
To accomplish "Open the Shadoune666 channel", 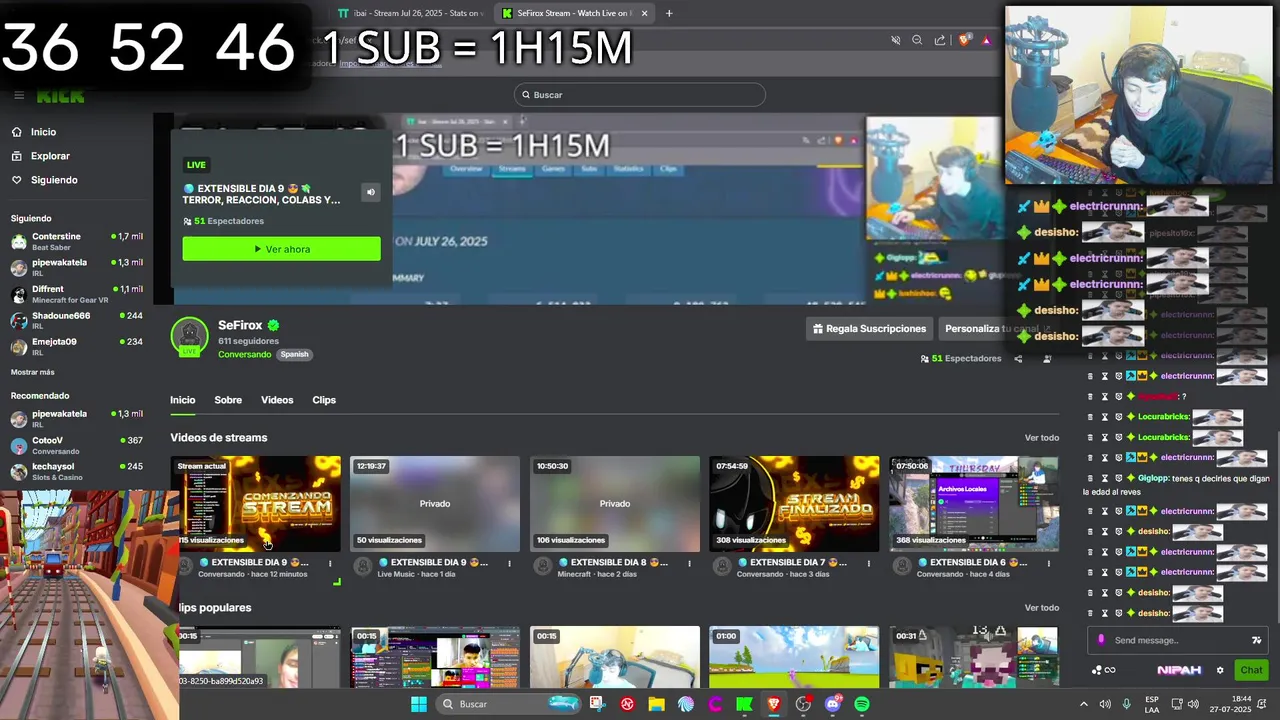I will (x=76, y=319).
